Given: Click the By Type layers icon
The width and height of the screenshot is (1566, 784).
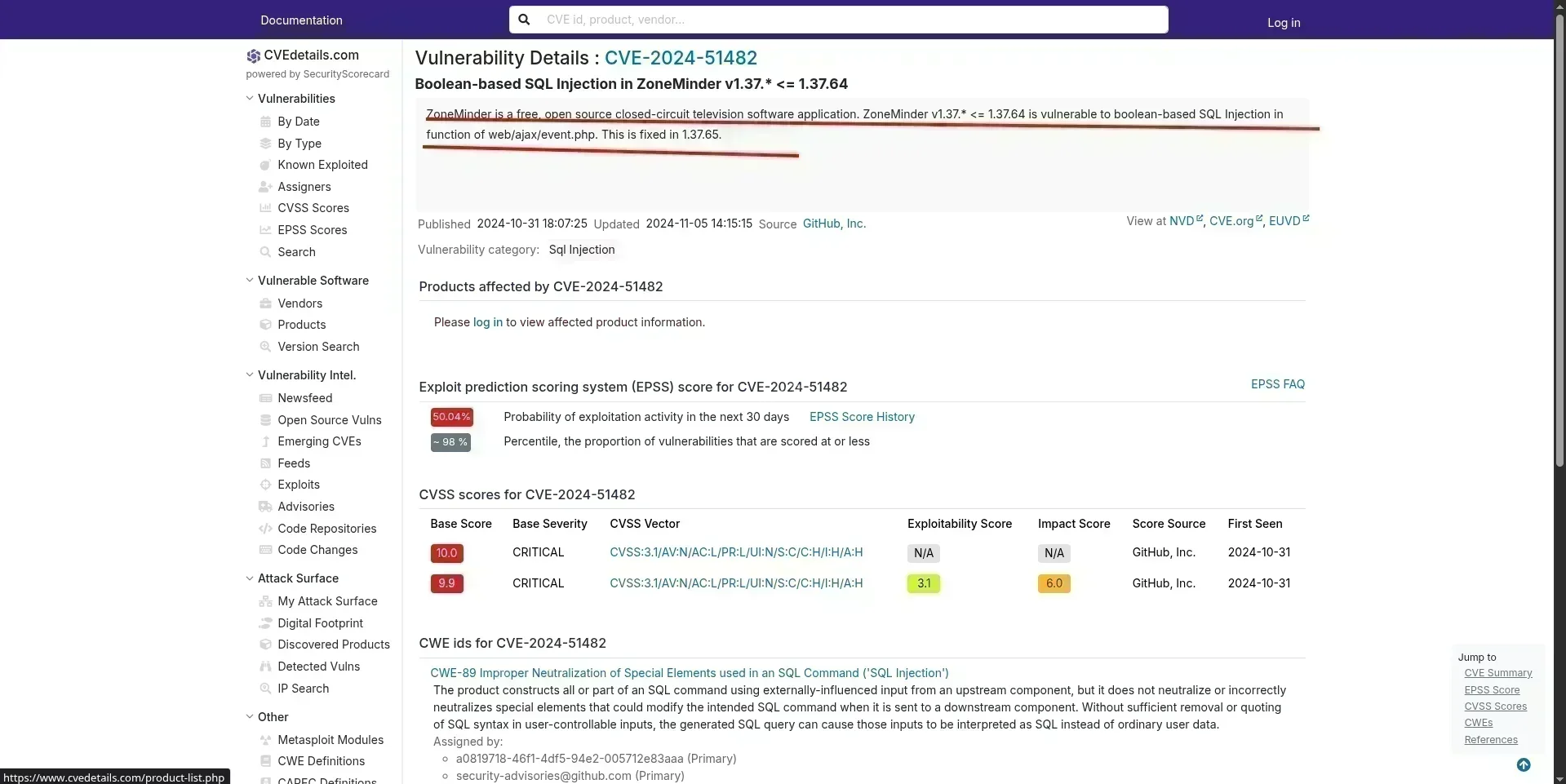Looking at the screenshot, I should click(x=265, y=144).
